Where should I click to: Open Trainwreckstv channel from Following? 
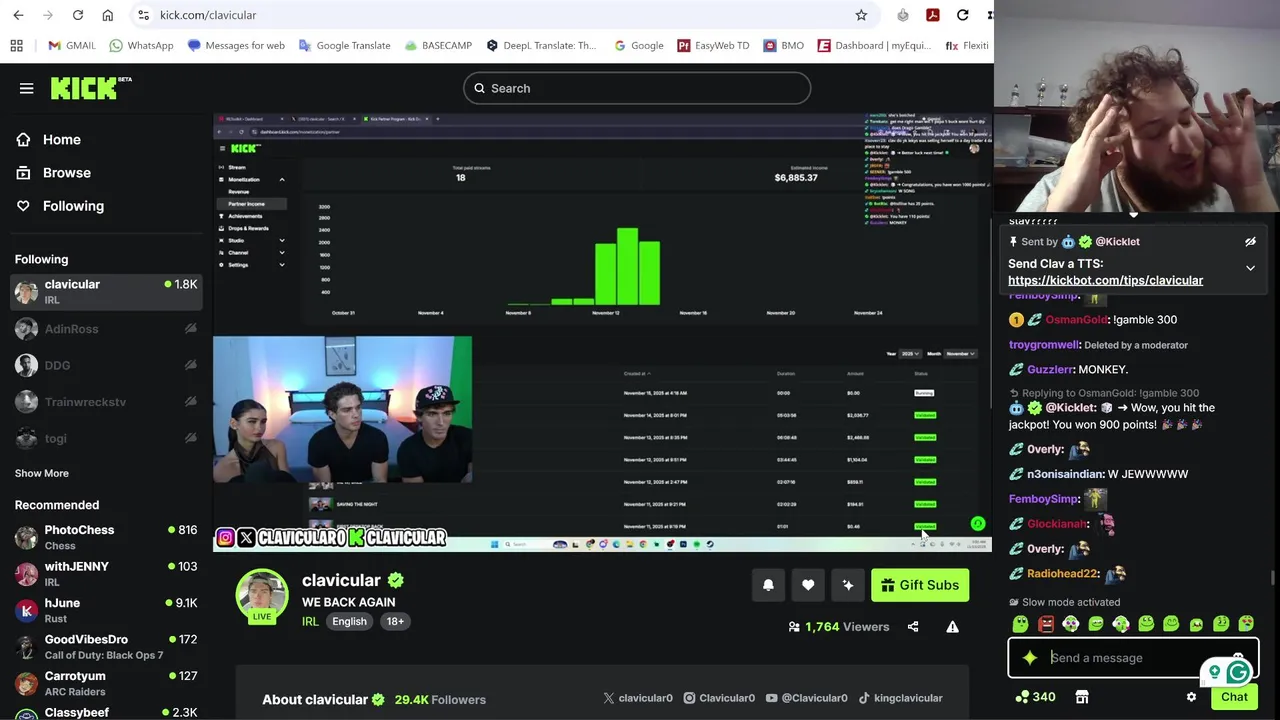(106, 402)
